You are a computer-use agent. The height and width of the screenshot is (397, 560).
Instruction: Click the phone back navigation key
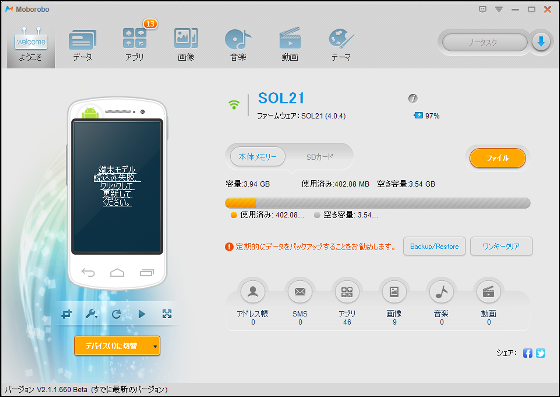(88, 273)
